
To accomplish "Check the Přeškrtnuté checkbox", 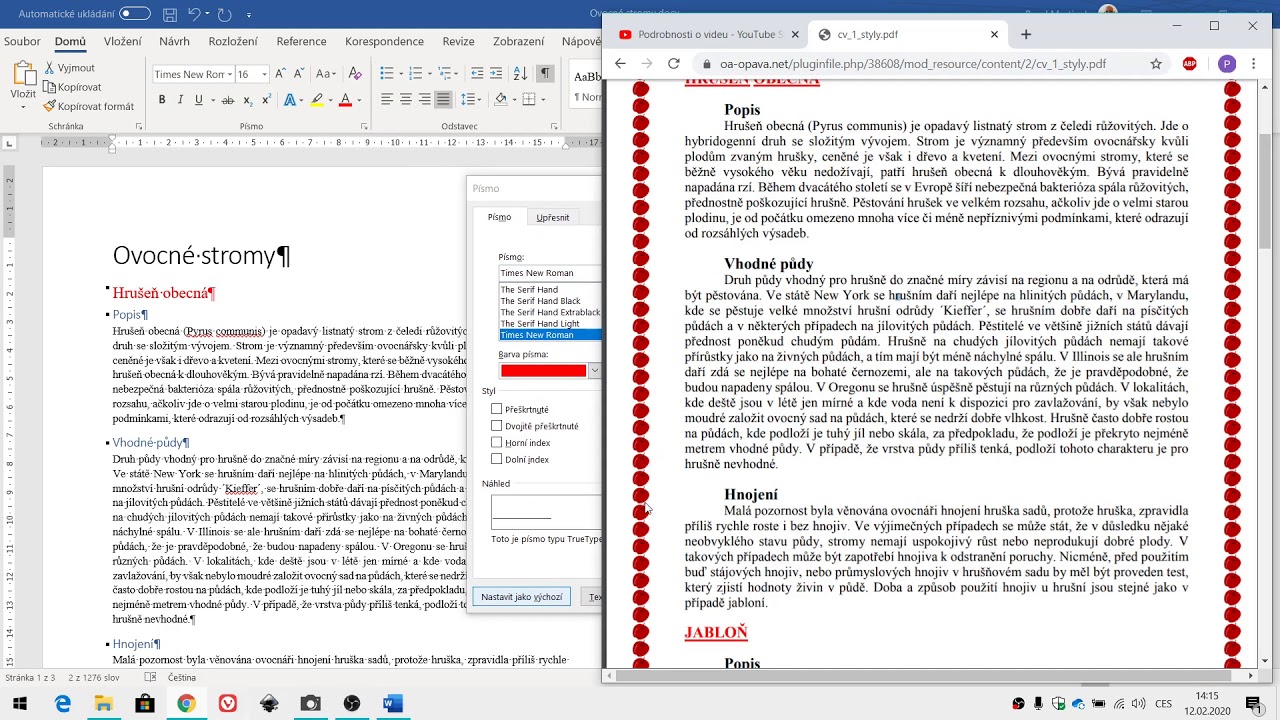I will [x=497, y=409].
